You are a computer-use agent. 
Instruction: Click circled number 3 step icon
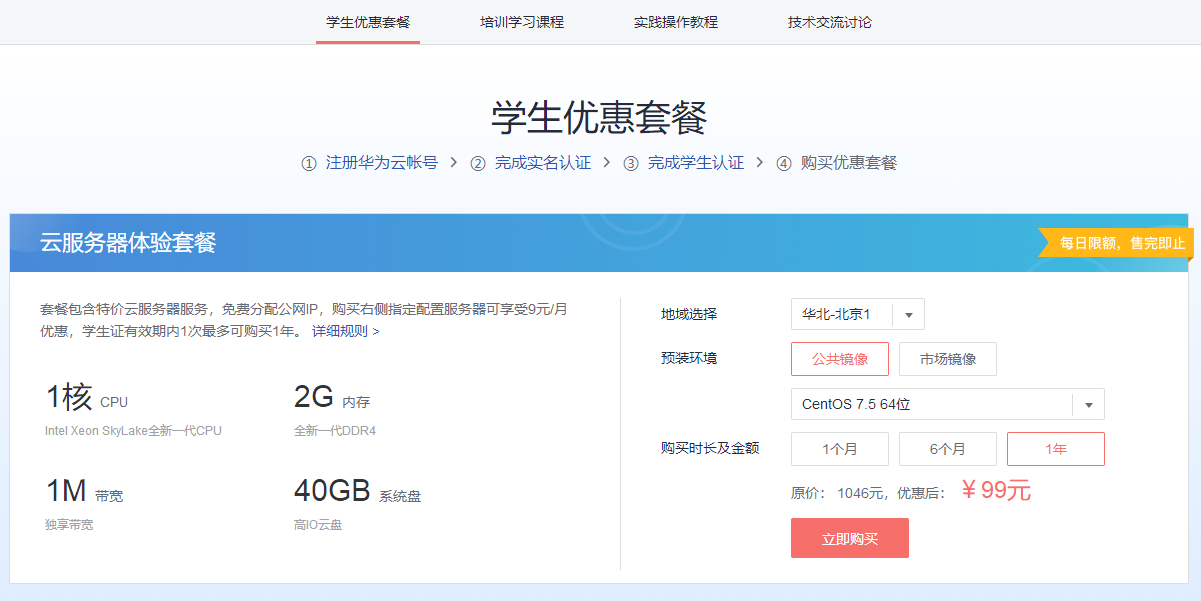[x=631, y=163]
